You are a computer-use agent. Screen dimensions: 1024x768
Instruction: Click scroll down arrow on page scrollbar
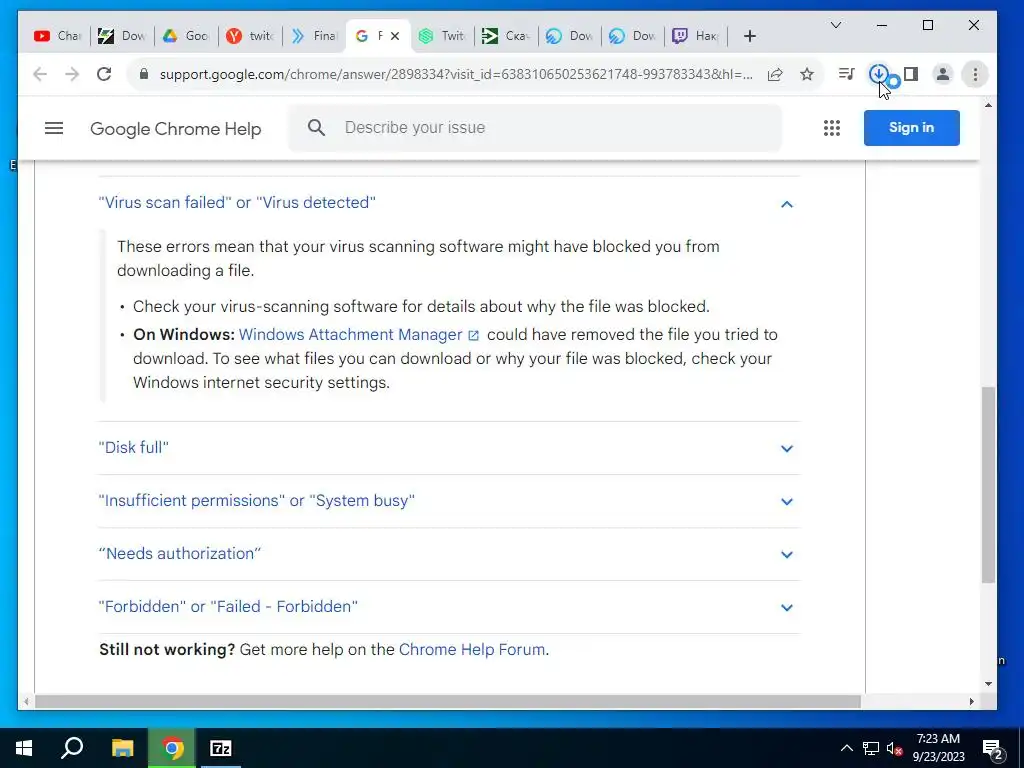point(989,684)
